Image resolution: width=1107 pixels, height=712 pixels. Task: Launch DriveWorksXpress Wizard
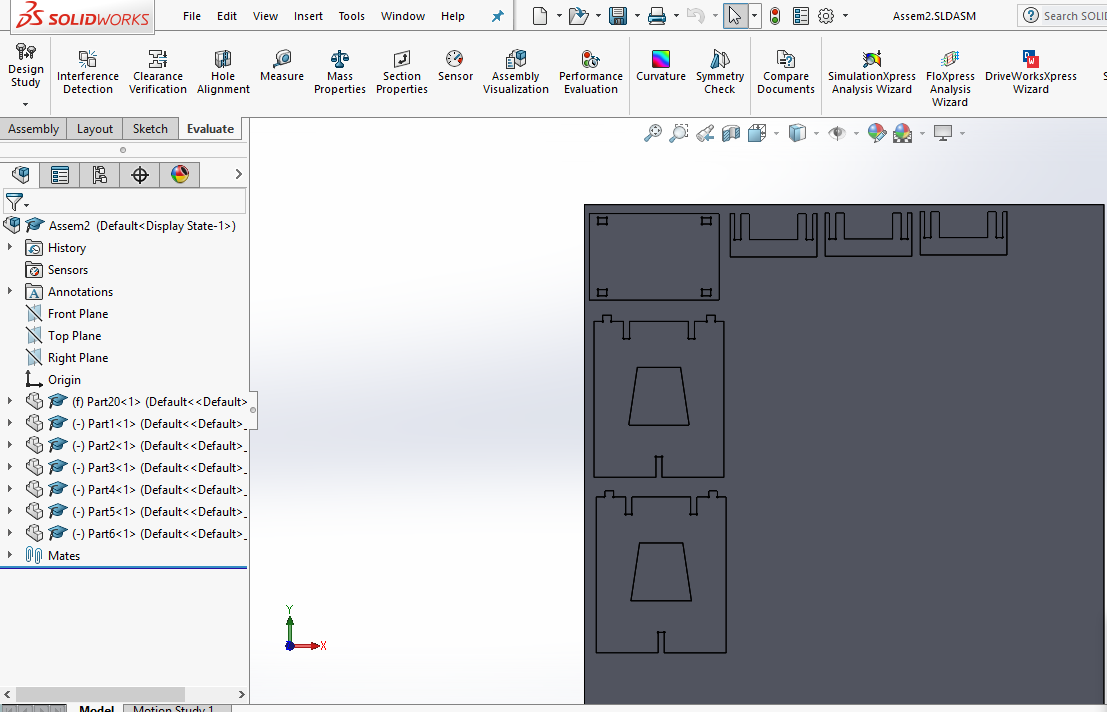[x=1031, y=72]
